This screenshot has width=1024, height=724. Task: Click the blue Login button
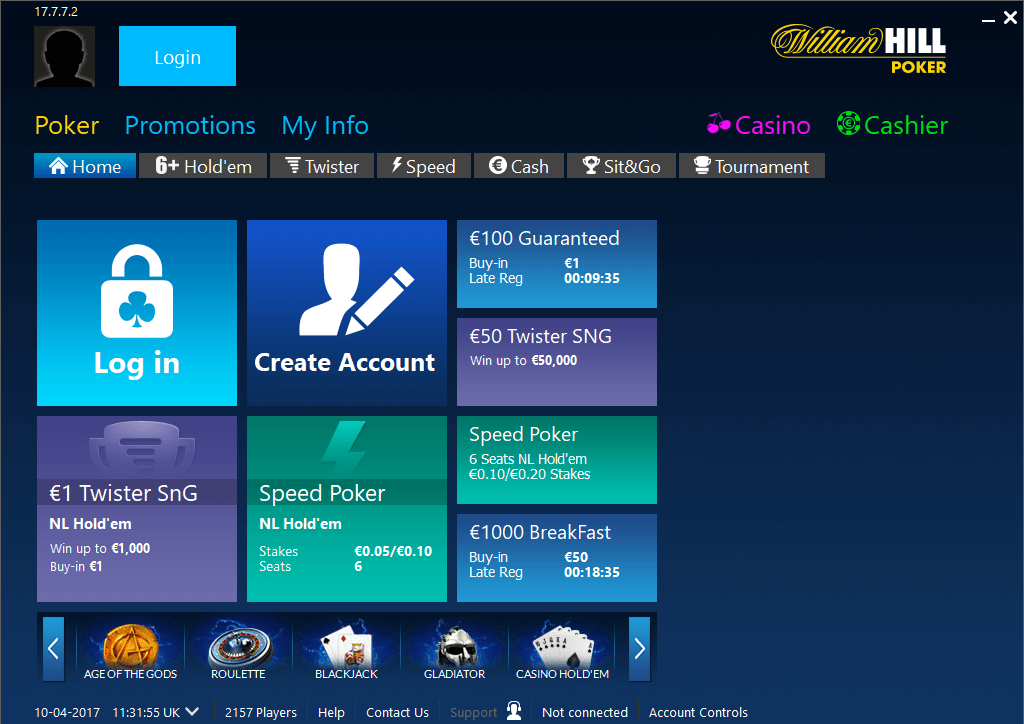click(x=177, y=56)
